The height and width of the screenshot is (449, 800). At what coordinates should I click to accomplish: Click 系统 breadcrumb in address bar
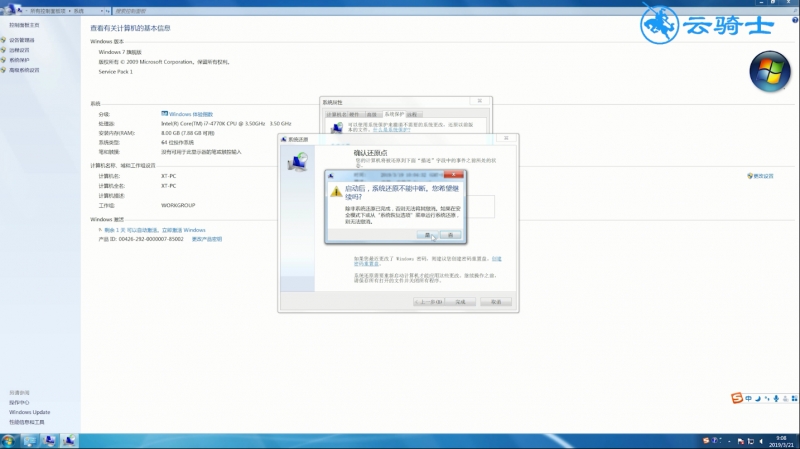(x=79, y=11)
